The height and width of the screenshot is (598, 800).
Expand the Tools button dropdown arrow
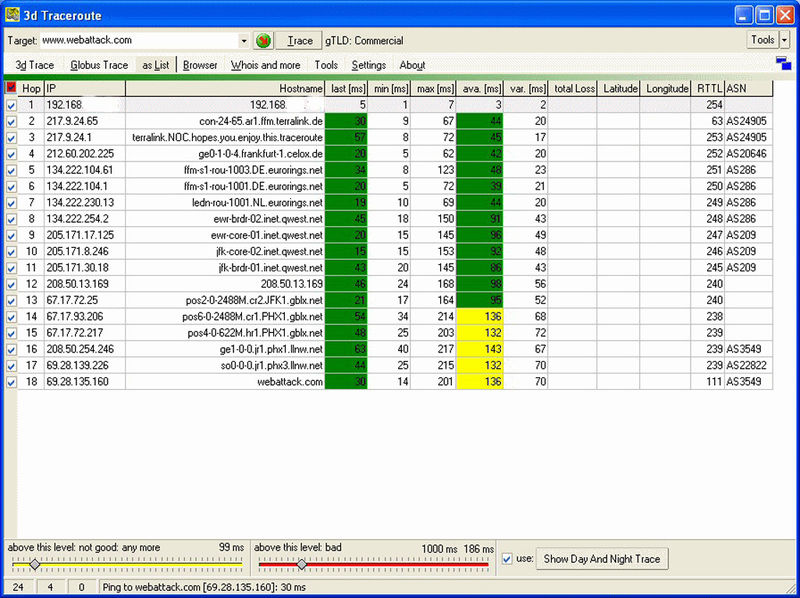785,39
